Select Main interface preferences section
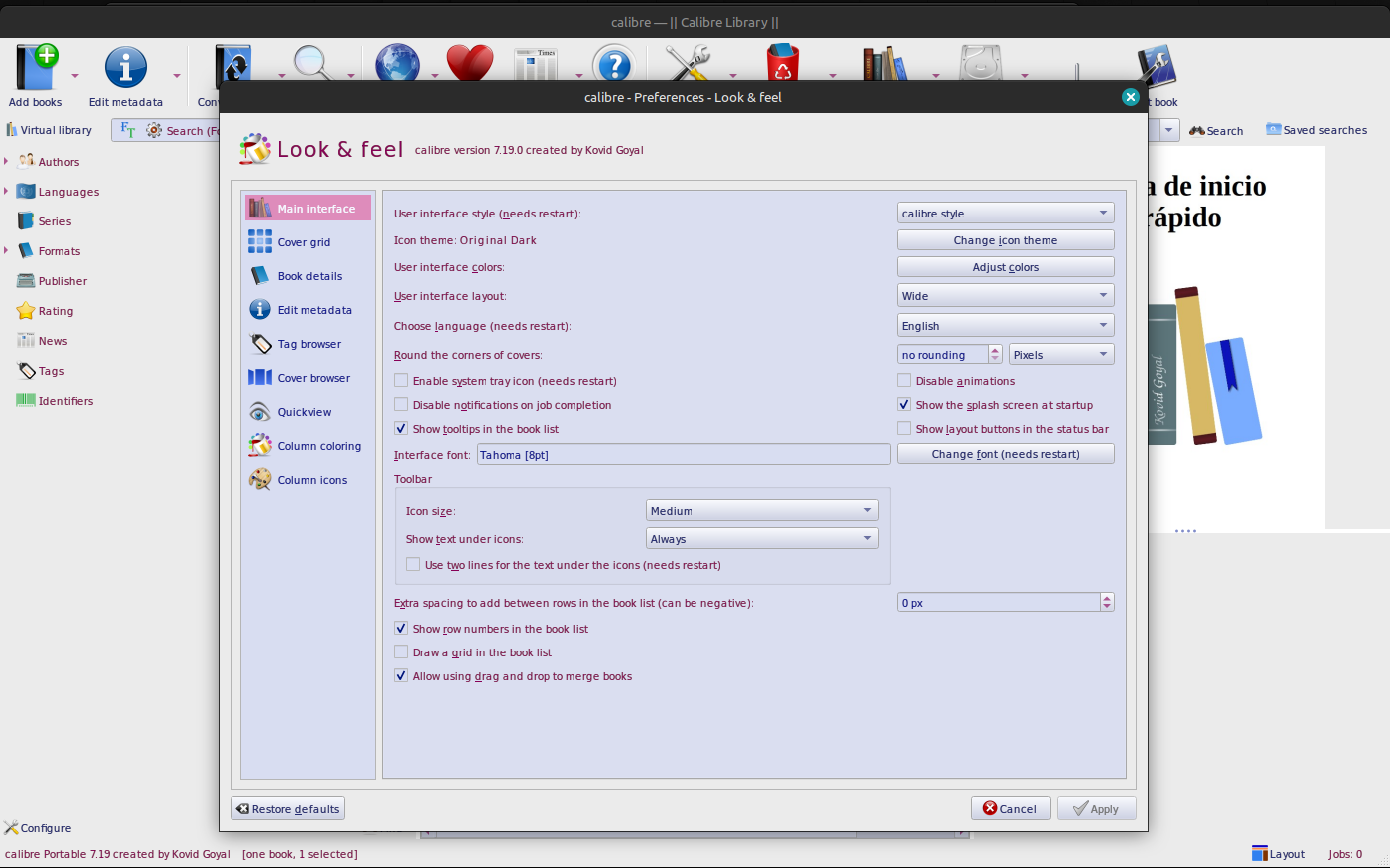 tap(308, 209)
